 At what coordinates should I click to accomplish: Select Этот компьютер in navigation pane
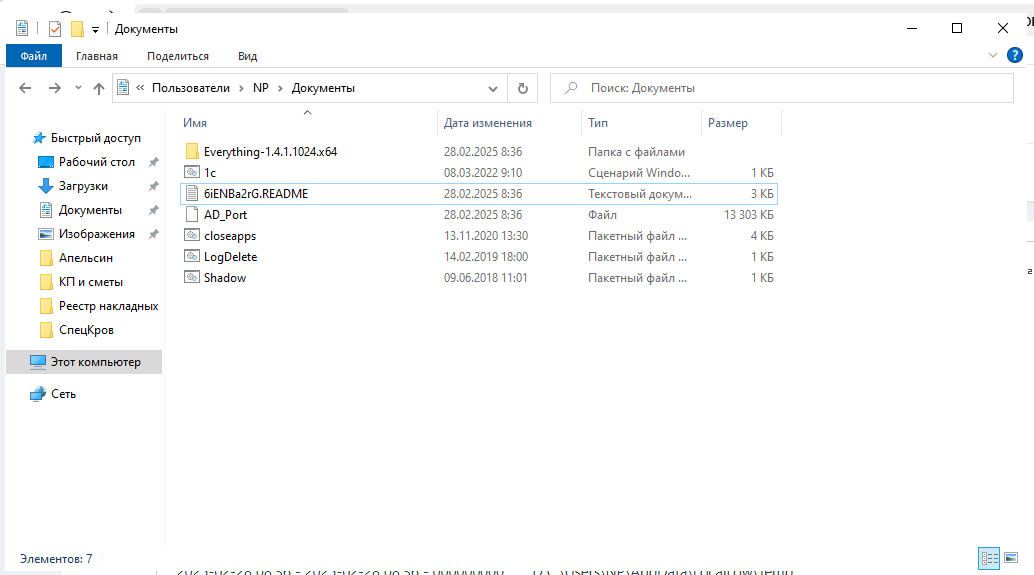point(95,362)
